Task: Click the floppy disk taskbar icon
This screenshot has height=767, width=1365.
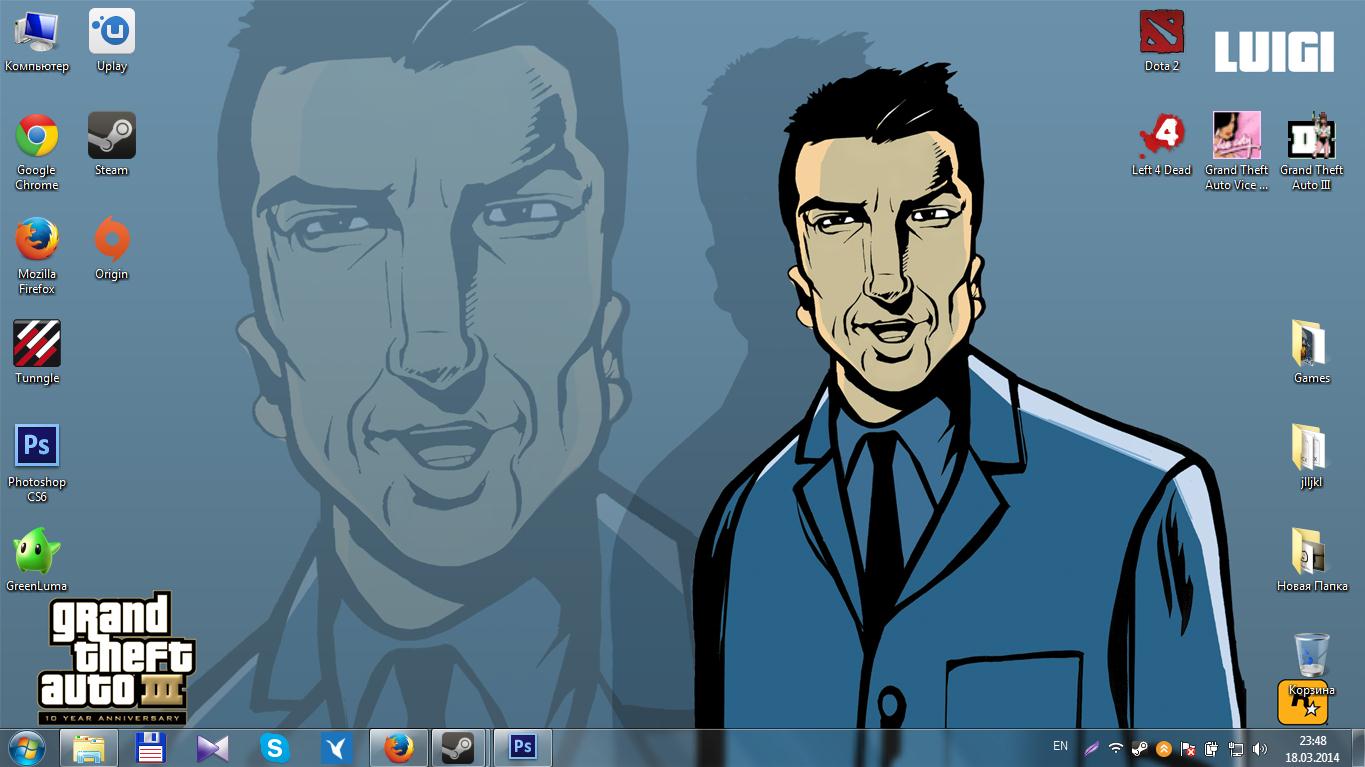Action: pos(150,748)
